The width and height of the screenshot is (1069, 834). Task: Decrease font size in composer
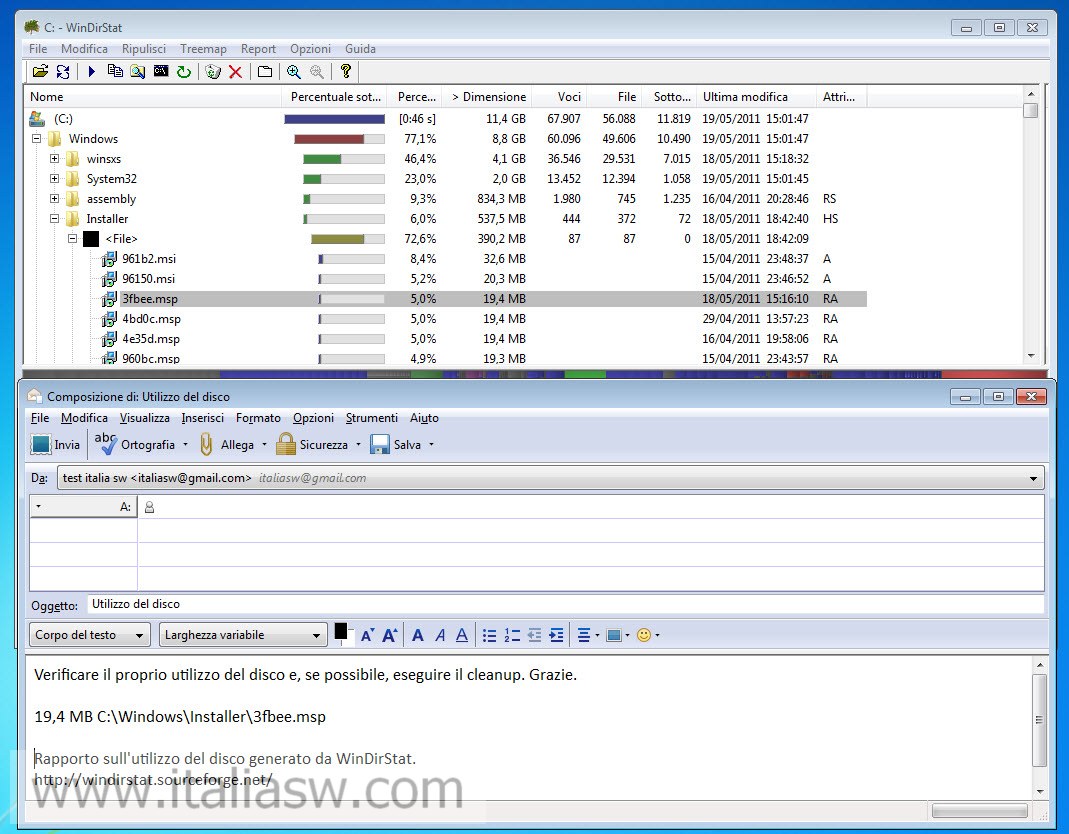[367, 636]
